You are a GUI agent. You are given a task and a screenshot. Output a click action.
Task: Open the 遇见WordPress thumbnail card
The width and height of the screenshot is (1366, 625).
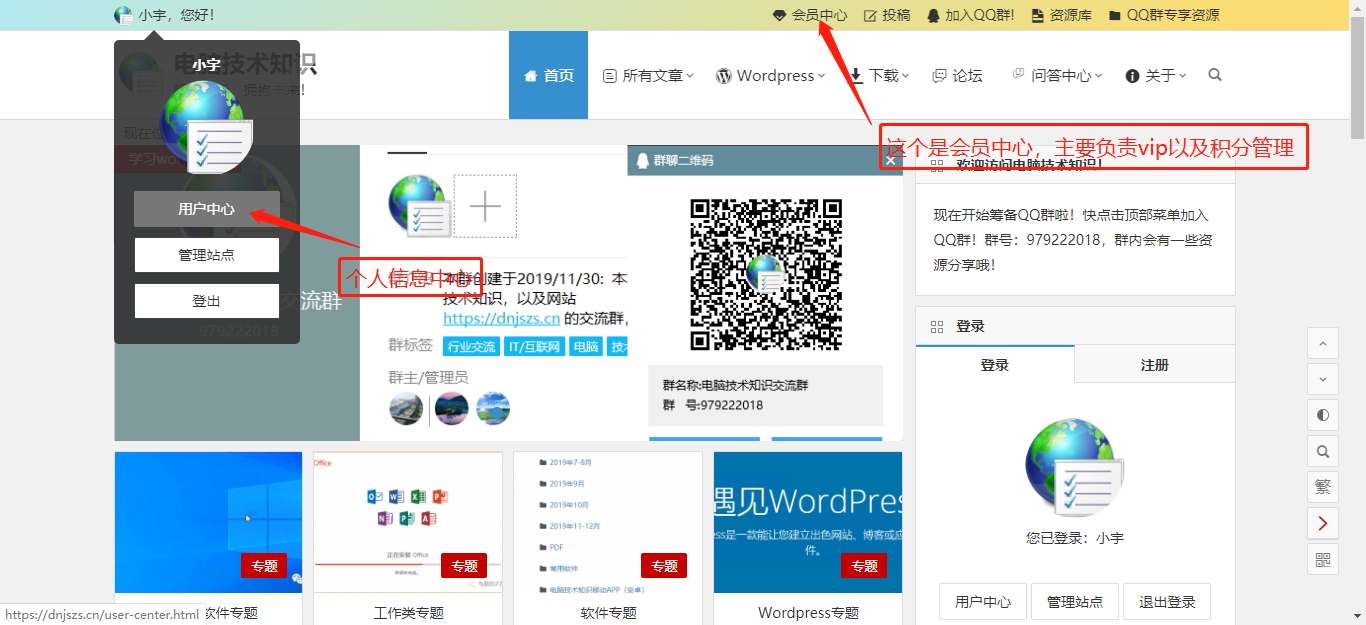(x=808, y=522)
